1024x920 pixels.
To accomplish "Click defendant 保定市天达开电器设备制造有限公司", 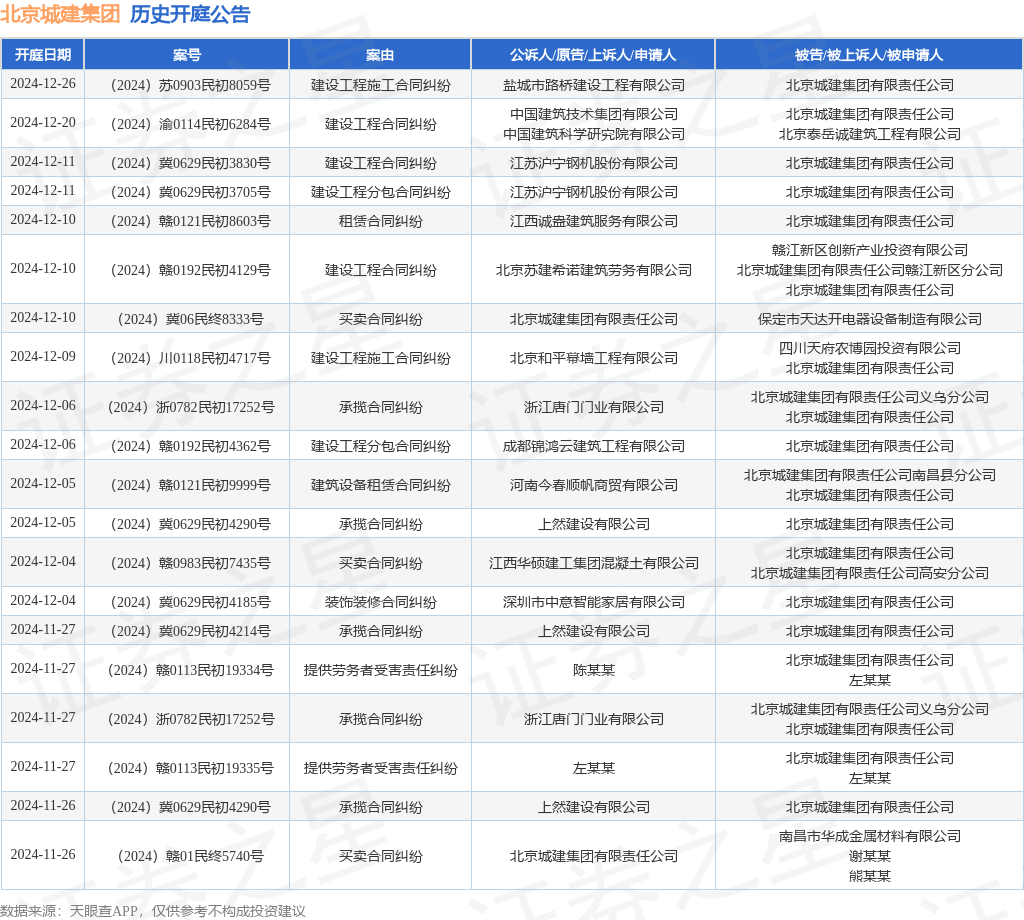I will click(x=869, y=319).
